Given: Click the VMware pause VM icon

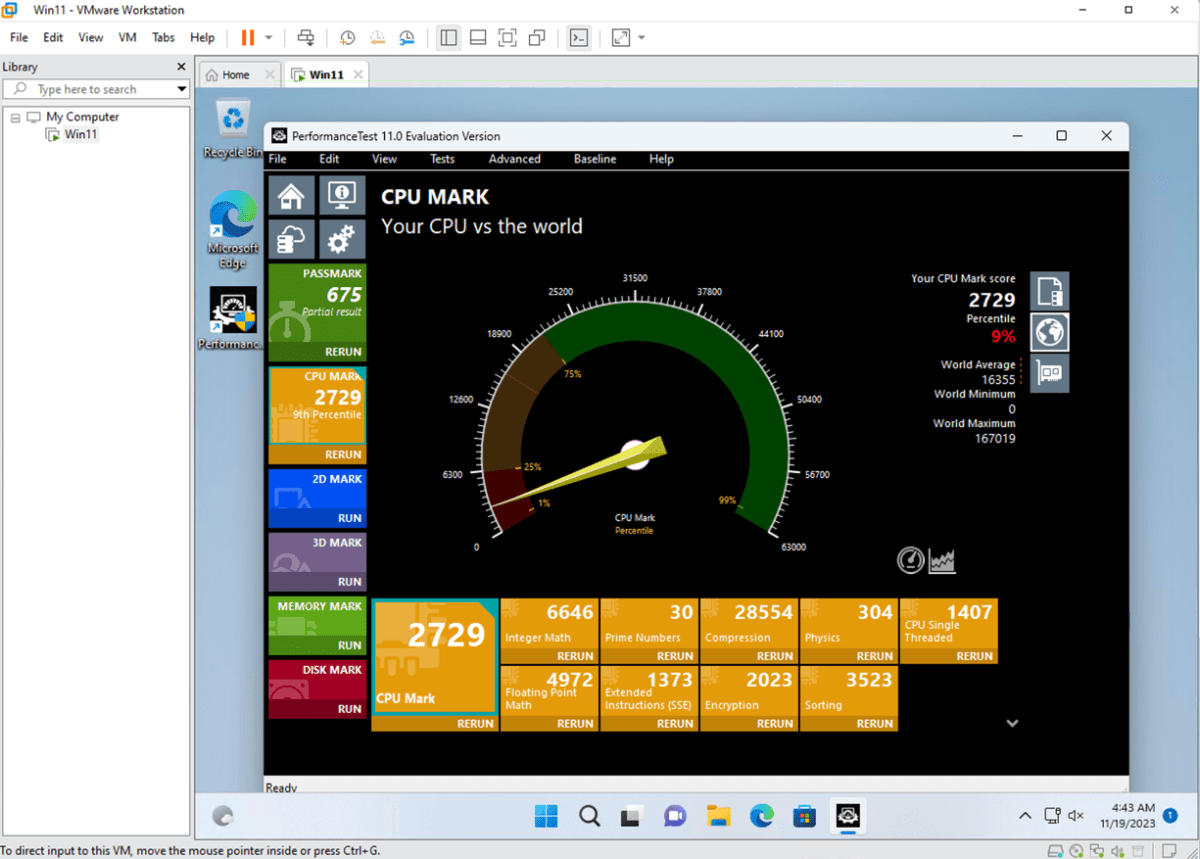Looking at the screenshot, I should click(x=247, y=38).
